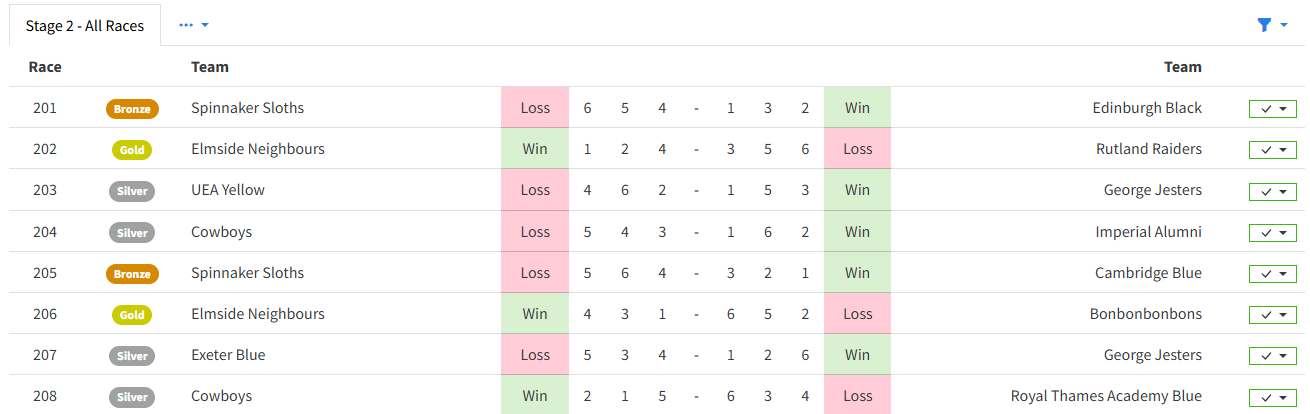1310x414 pixels.
Task: Click the Royal Thames Academy Blue team
Action: tap(1106, 396)
